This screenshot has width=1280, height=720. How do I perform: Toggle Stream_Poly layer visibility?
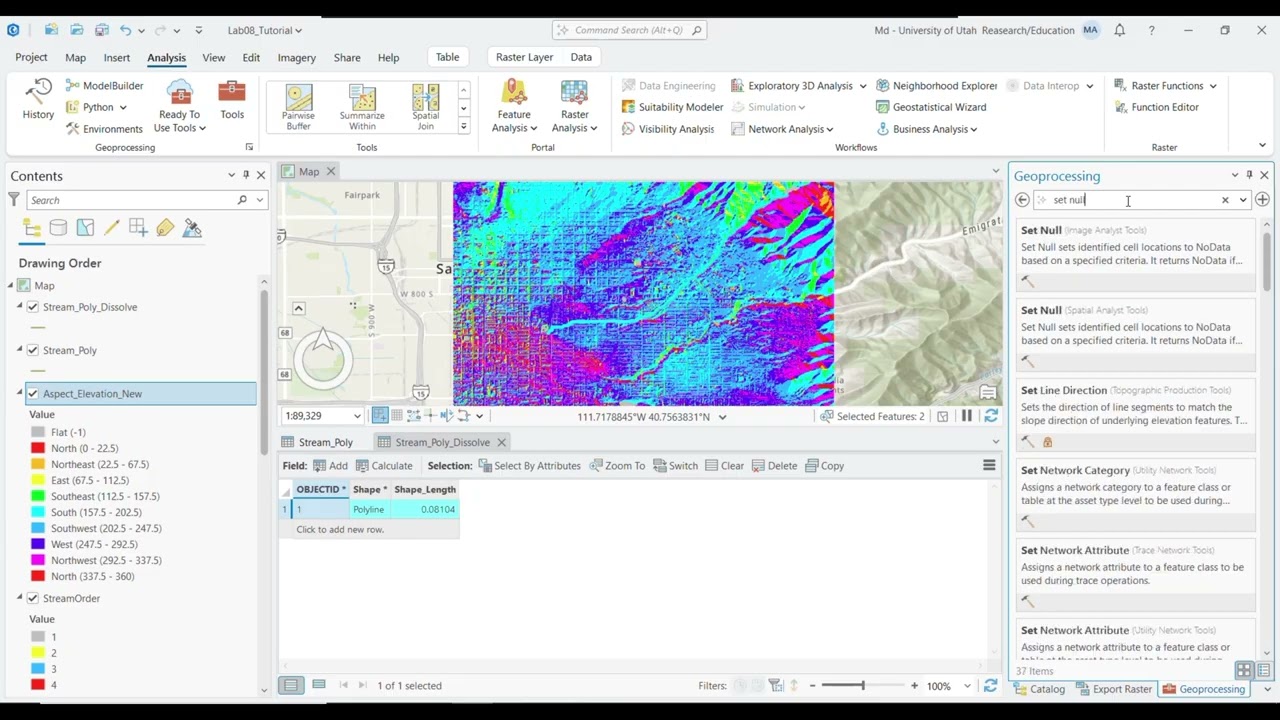(x=33, y=350)
